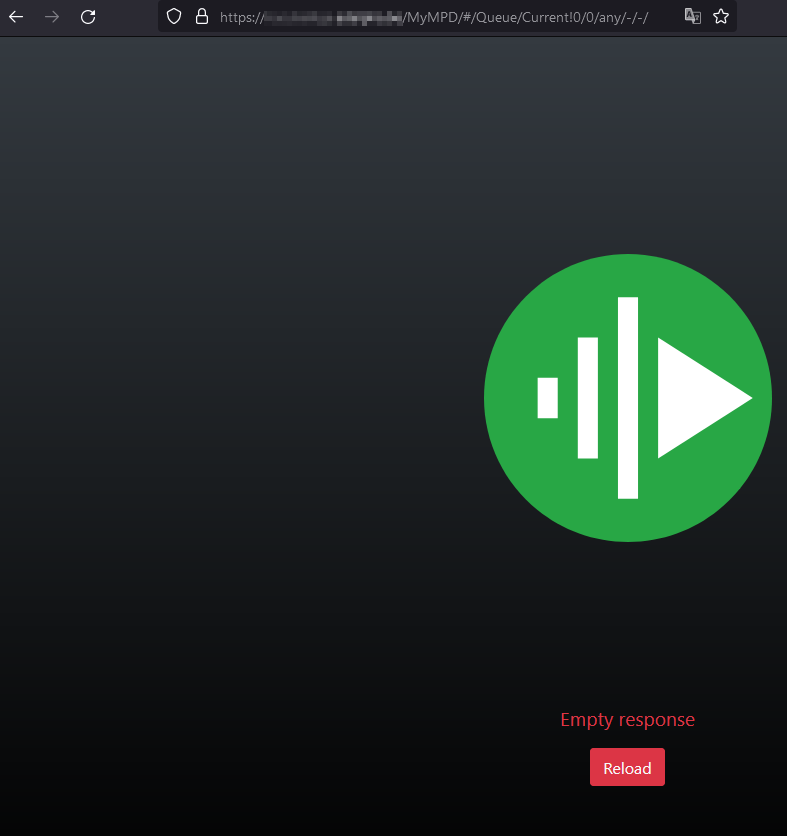This screenshot has height=836, width=787.
Task: Refresh page with browser reload icon
Action: (88, 17)
